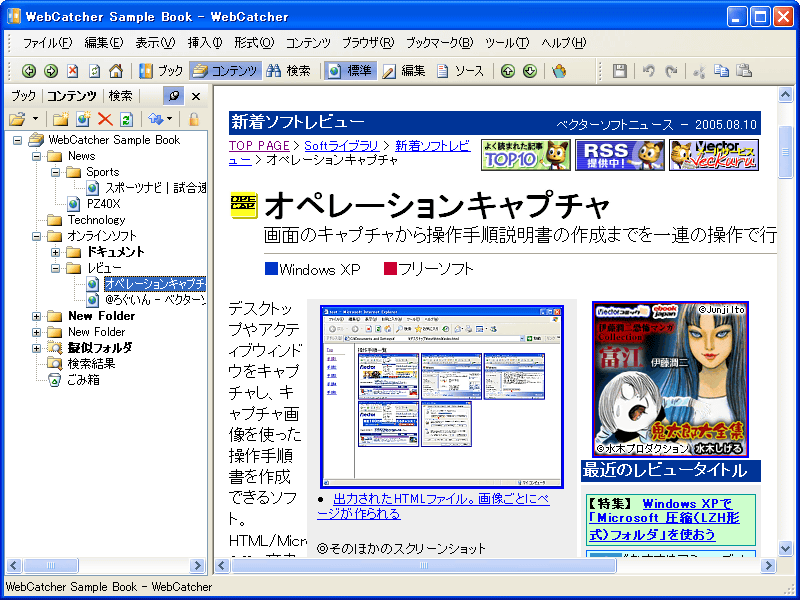Toggle the side panel pin button

pos(173,96)
